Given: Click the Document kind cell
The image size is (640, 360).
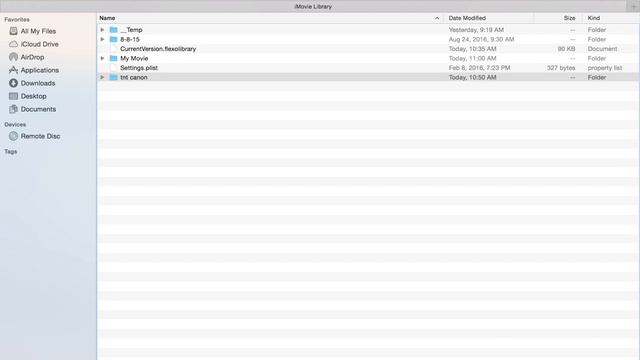Looking at the screenshot, I should pyautogui.click(x=602, y=49).
